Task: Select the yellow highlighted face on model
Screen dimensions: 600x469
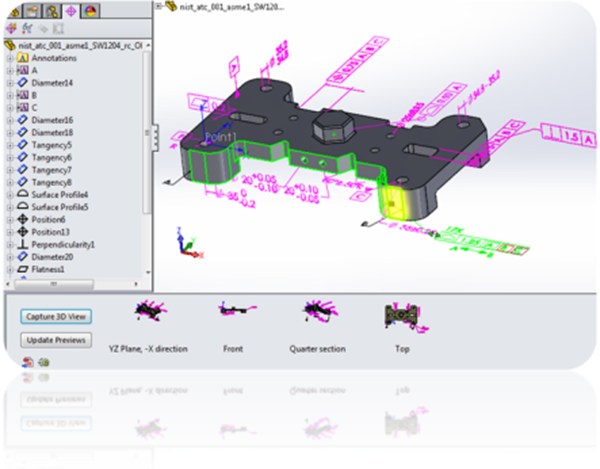Action: pyautogui.click(x=397, y=203)
